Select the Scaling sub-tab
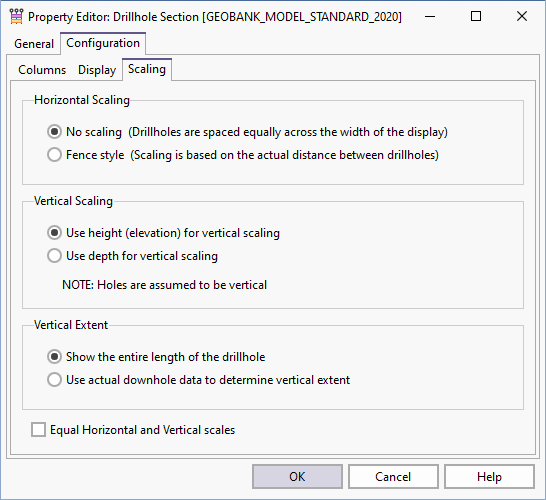The width and height of the screenshot is (546, 500). (x=147, y=69)
